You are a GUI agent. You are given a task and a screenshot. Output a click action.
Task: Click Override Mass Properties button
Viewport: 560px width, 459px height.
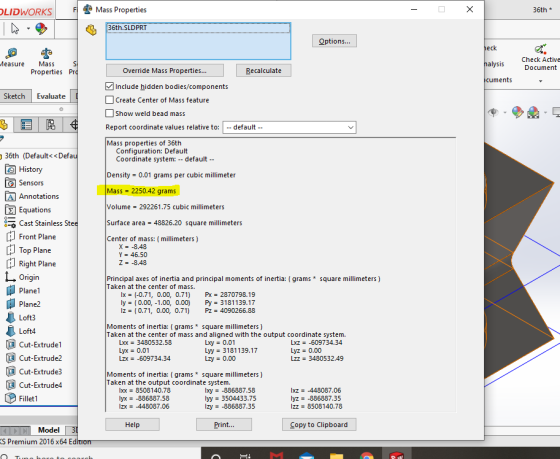click(165, 70)
